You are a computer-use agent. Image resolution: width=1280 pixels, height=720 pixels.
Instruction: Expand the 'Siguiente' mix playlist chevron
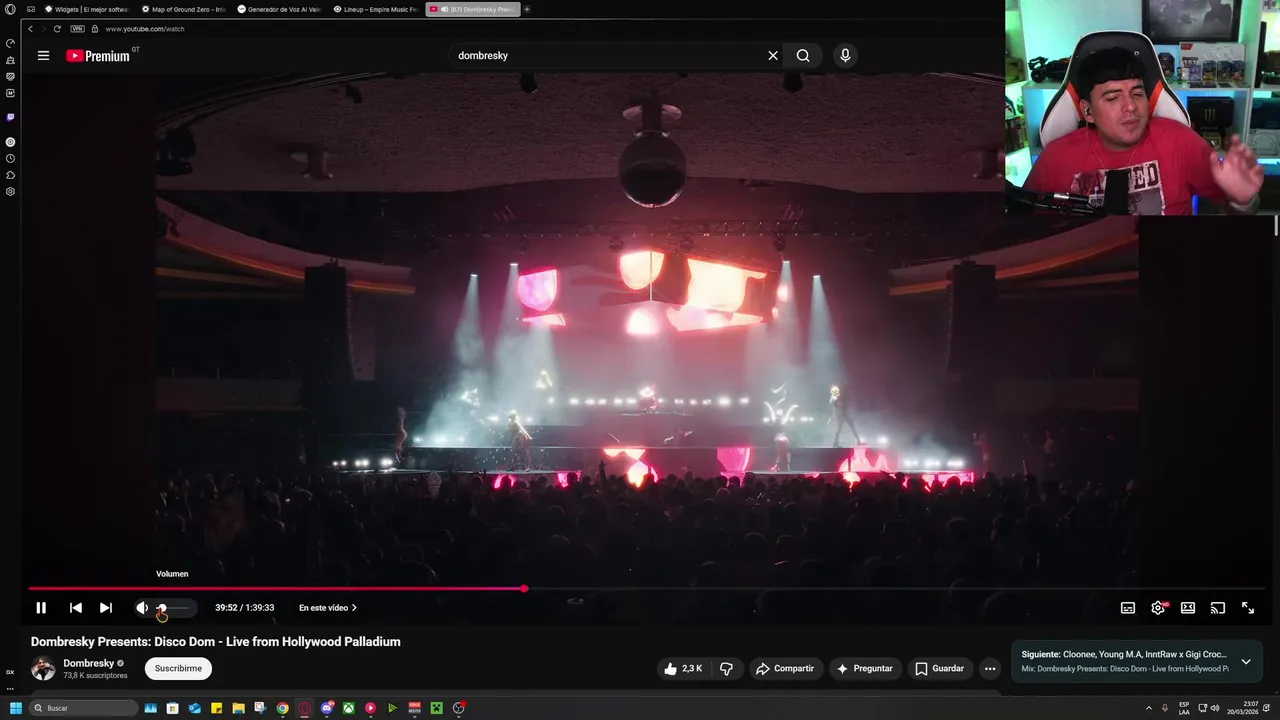pyautogui.click(x=1246, y=662)
